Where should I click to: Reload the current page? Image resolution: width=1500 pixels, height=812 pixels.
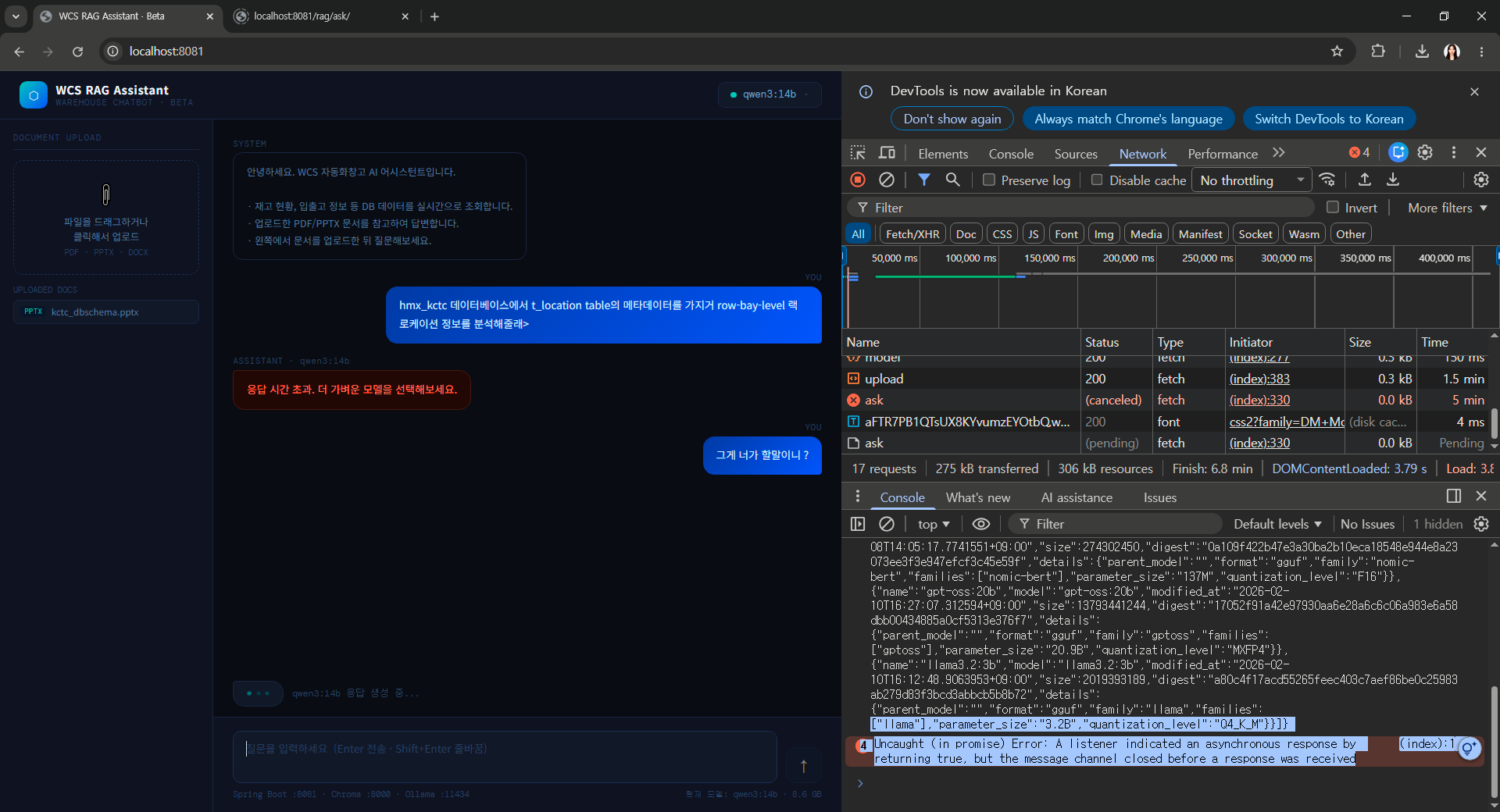(77, 52)
